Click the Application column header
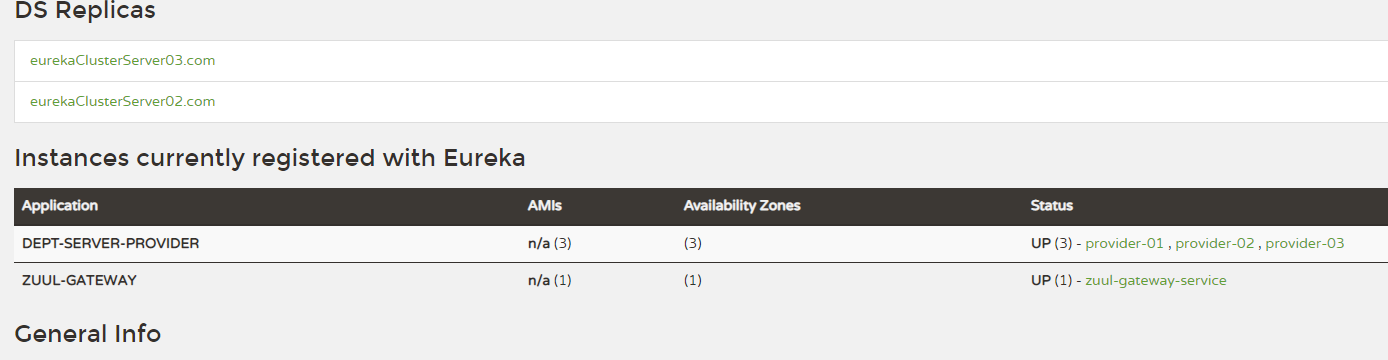 point(60,205)
